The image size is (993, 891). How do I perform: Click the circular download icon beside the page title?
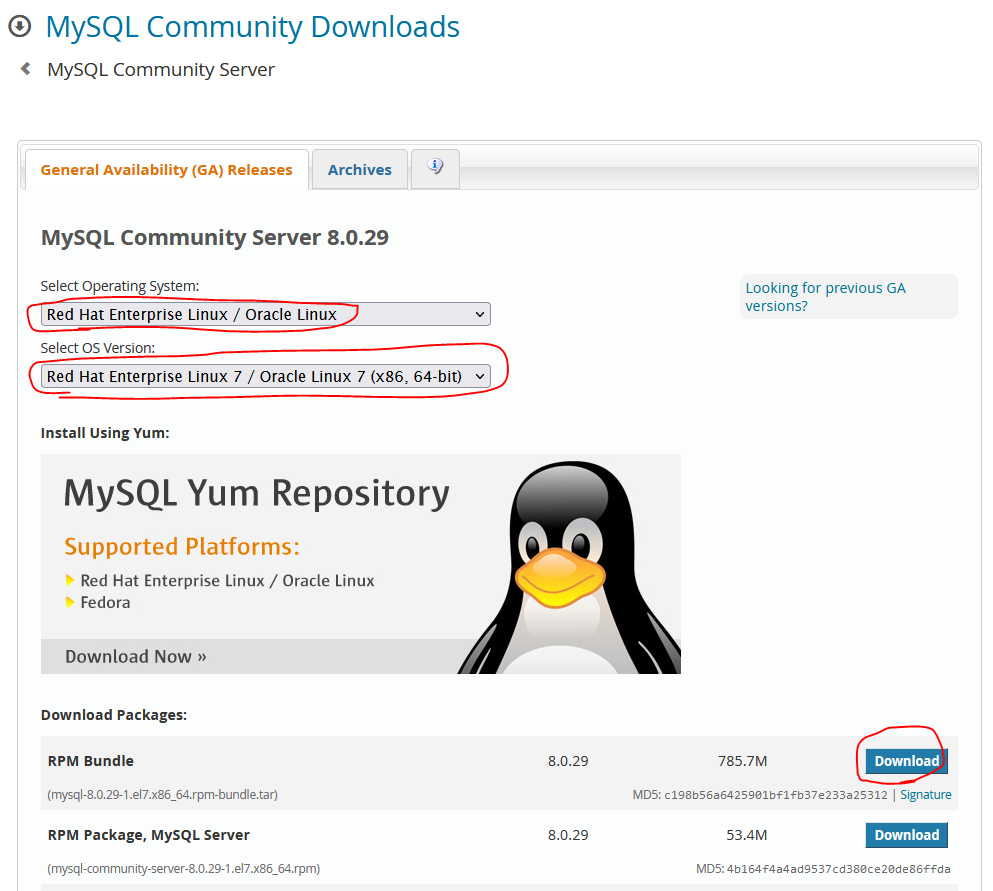click(19, 26)
